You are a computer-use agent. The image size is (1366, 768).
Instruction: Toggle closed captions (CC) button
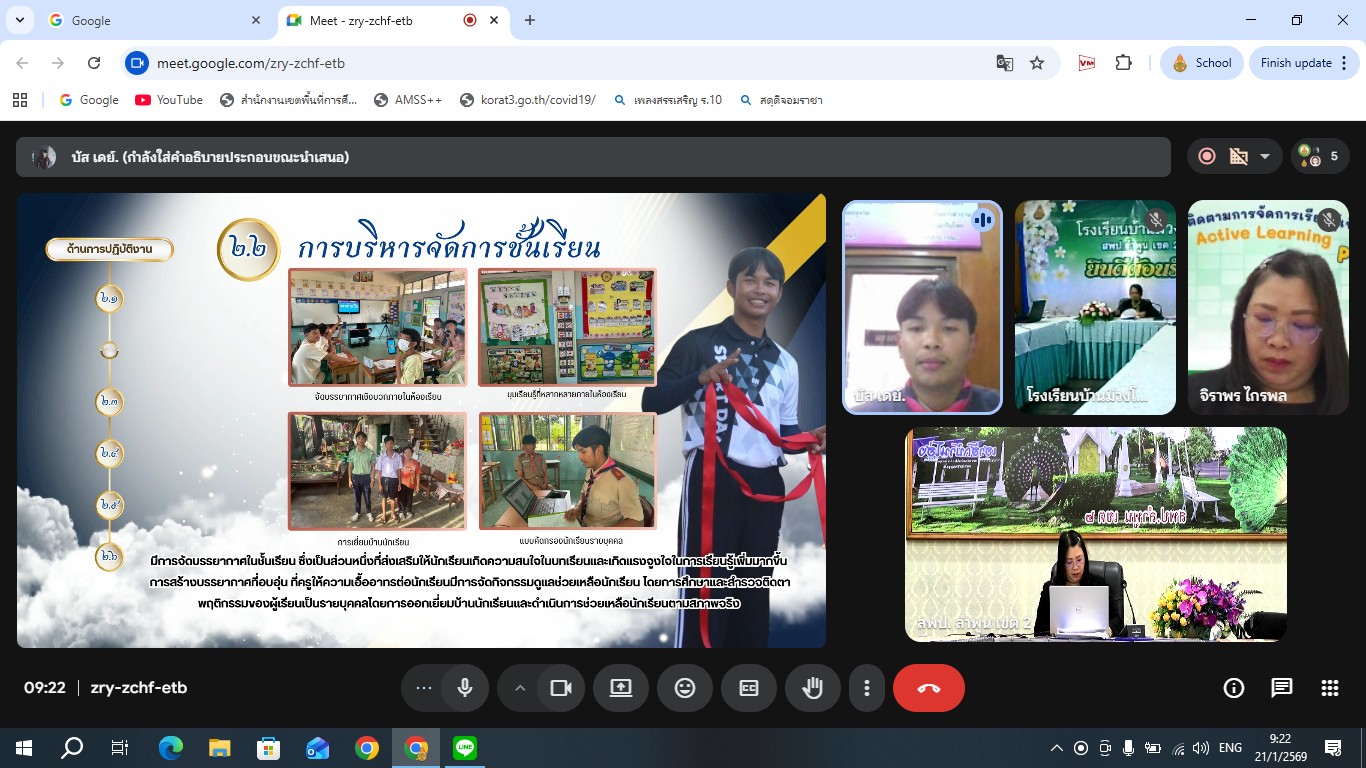coord(749,688)
